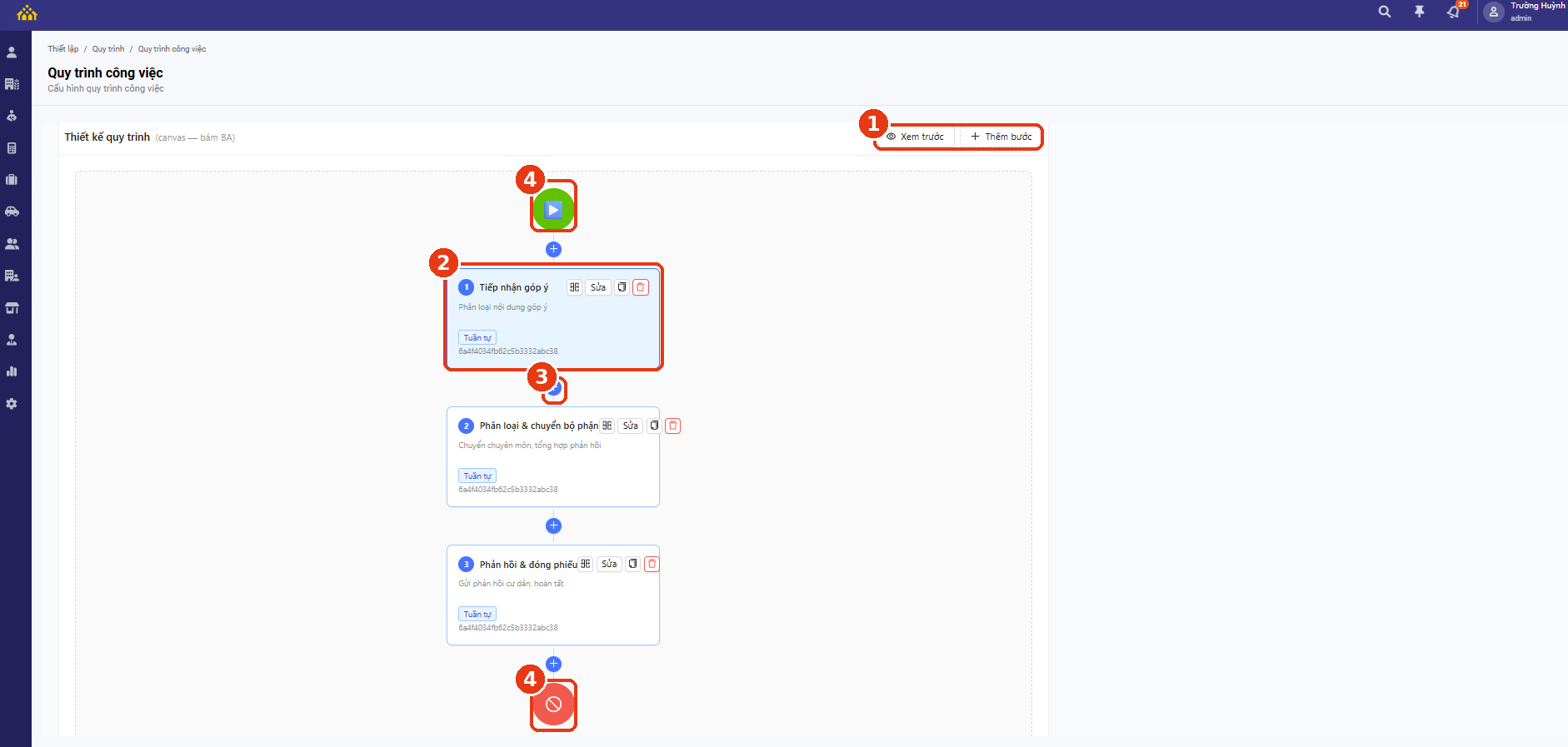Open the gear settings sidebar icon
The width and height of the screenshot is (1568, 747).
(x=12, y=404)
